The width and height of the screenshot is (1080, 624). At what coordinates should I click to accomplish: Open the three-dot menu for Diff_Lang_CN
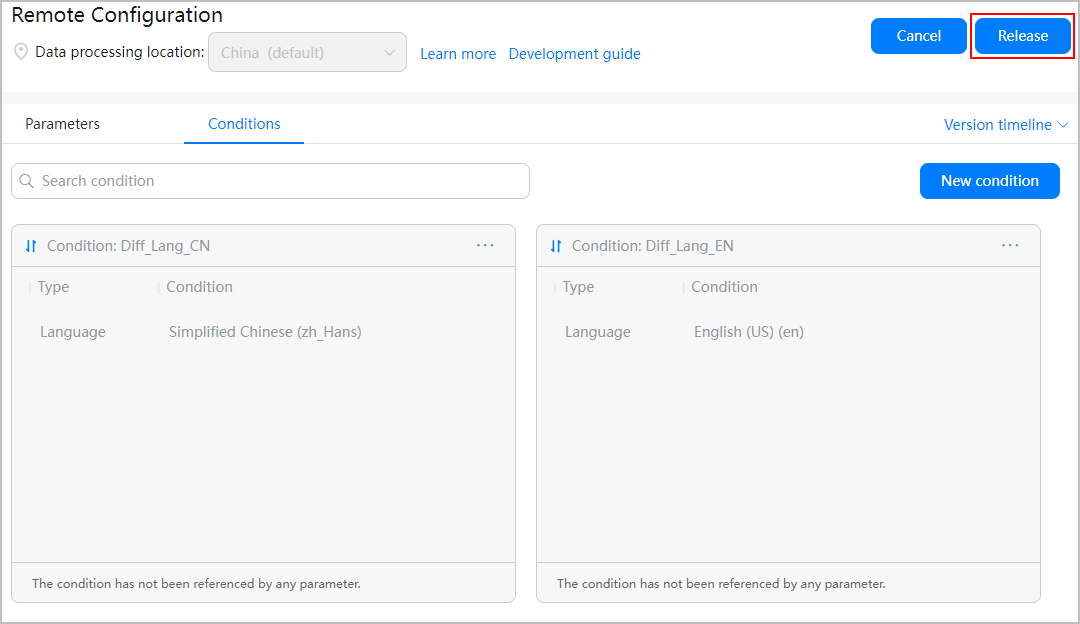coord(485,246)
